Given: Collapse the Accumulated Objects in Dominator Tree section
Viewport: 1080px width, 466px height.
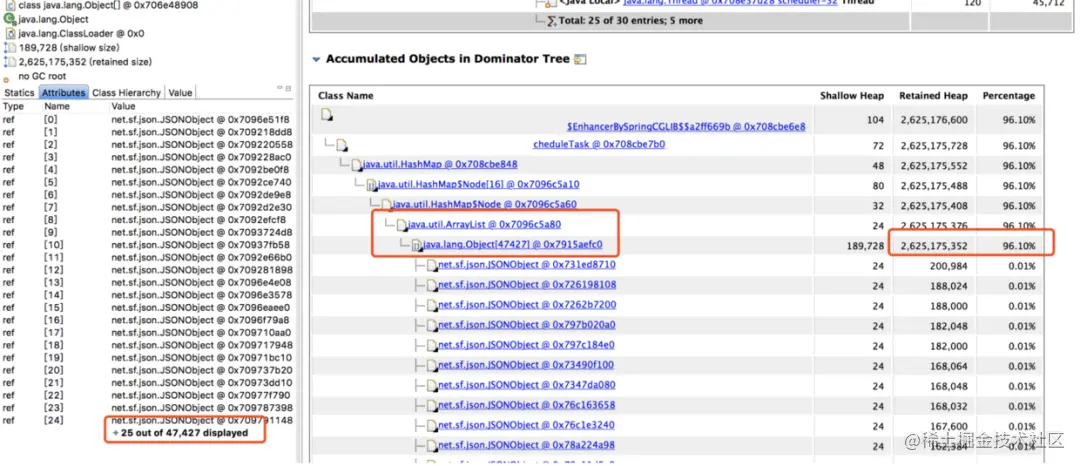Looking at the screenshot, I should (316, 60).
